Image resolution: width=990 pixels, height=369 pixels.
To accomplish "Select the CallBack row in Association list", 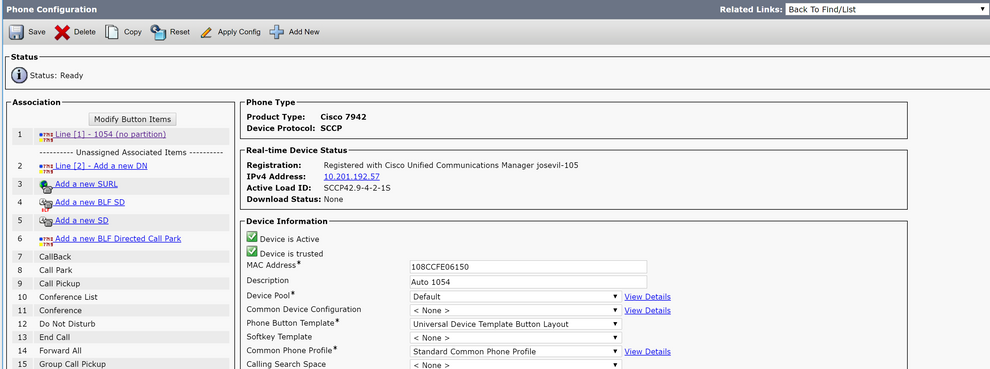I will pos(120,257).
